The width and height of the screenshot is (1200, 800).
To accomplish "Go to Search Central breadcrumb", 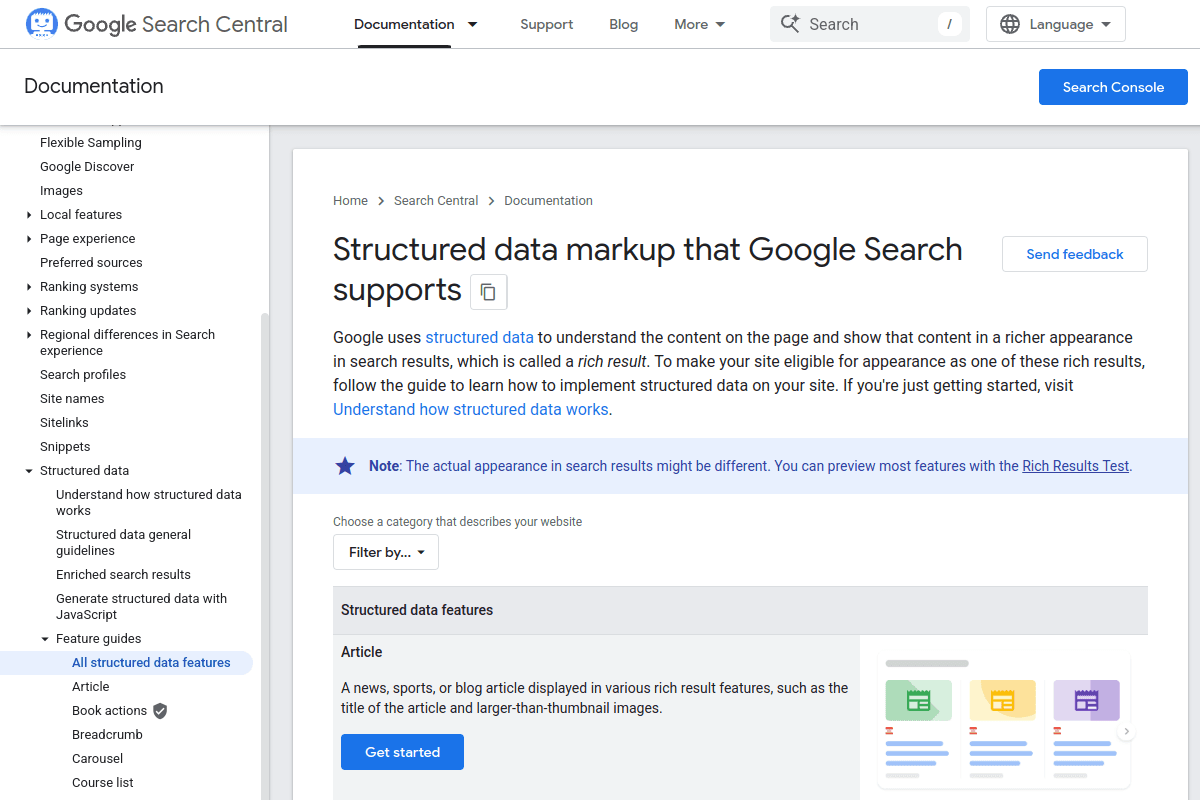I will tap(436, 201).
